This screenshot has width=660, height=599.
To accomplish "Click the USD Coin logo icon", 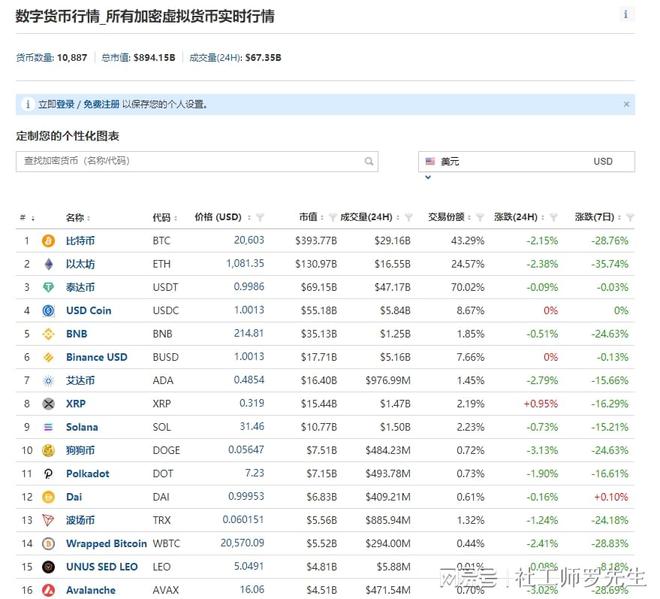I will (x=48, y=311).
